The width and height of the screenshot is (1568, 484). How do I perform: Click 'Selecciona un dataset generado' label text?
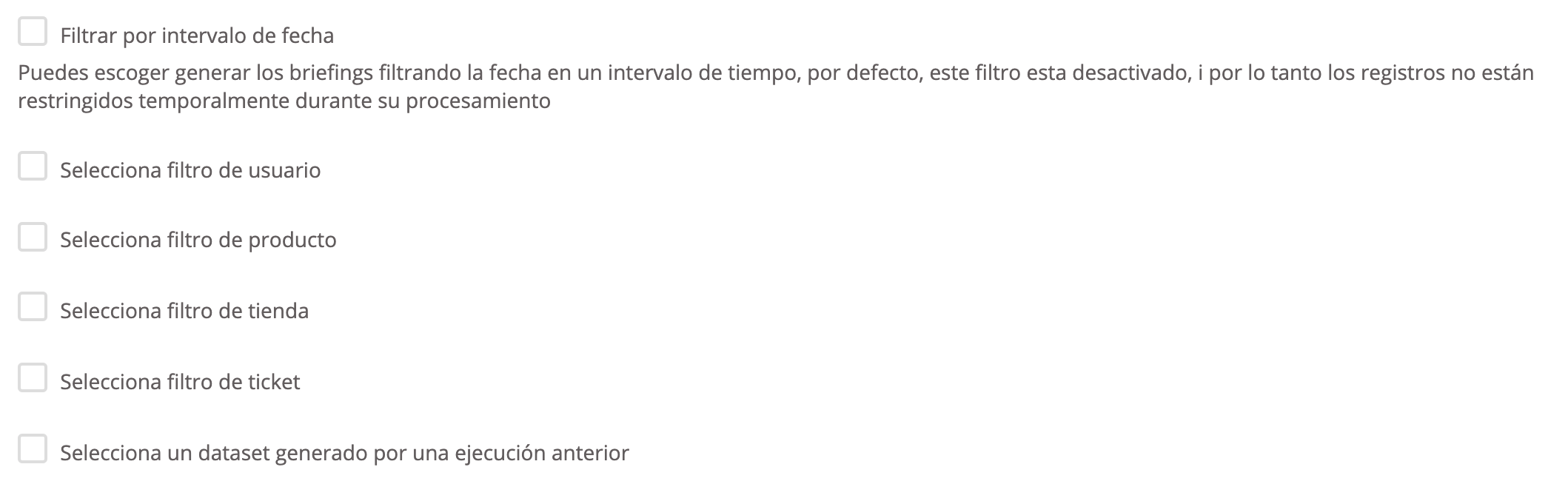[x=344, y=453]
